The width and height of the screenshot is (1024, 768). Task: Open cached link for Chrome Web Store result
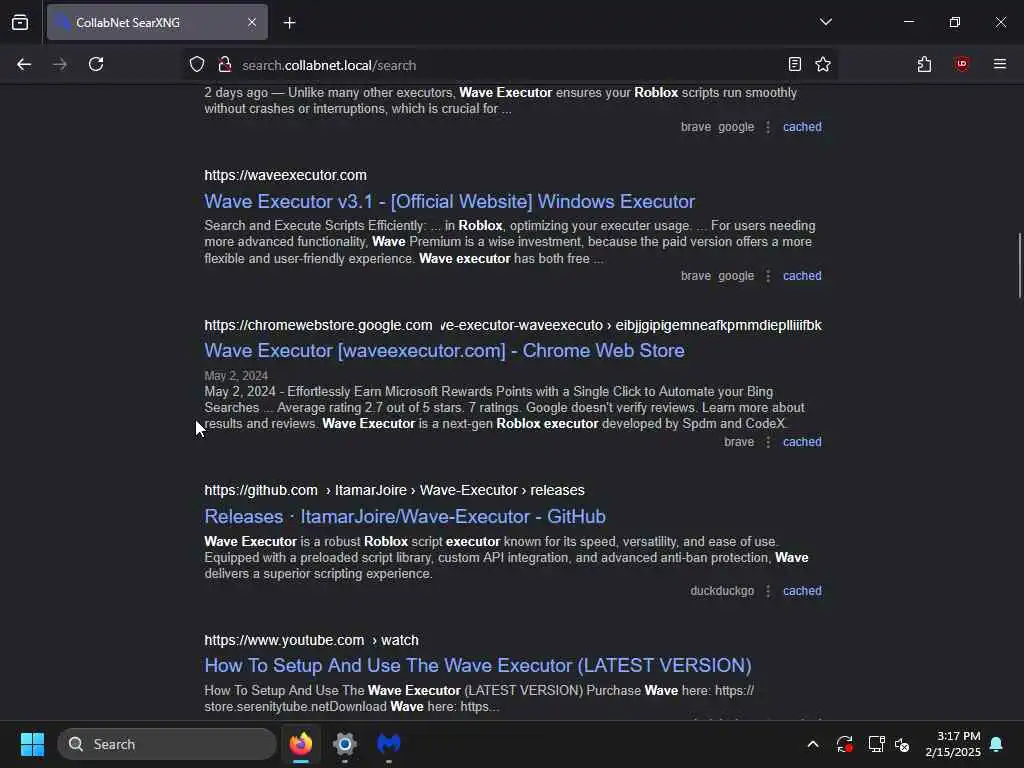pos(802,441)
